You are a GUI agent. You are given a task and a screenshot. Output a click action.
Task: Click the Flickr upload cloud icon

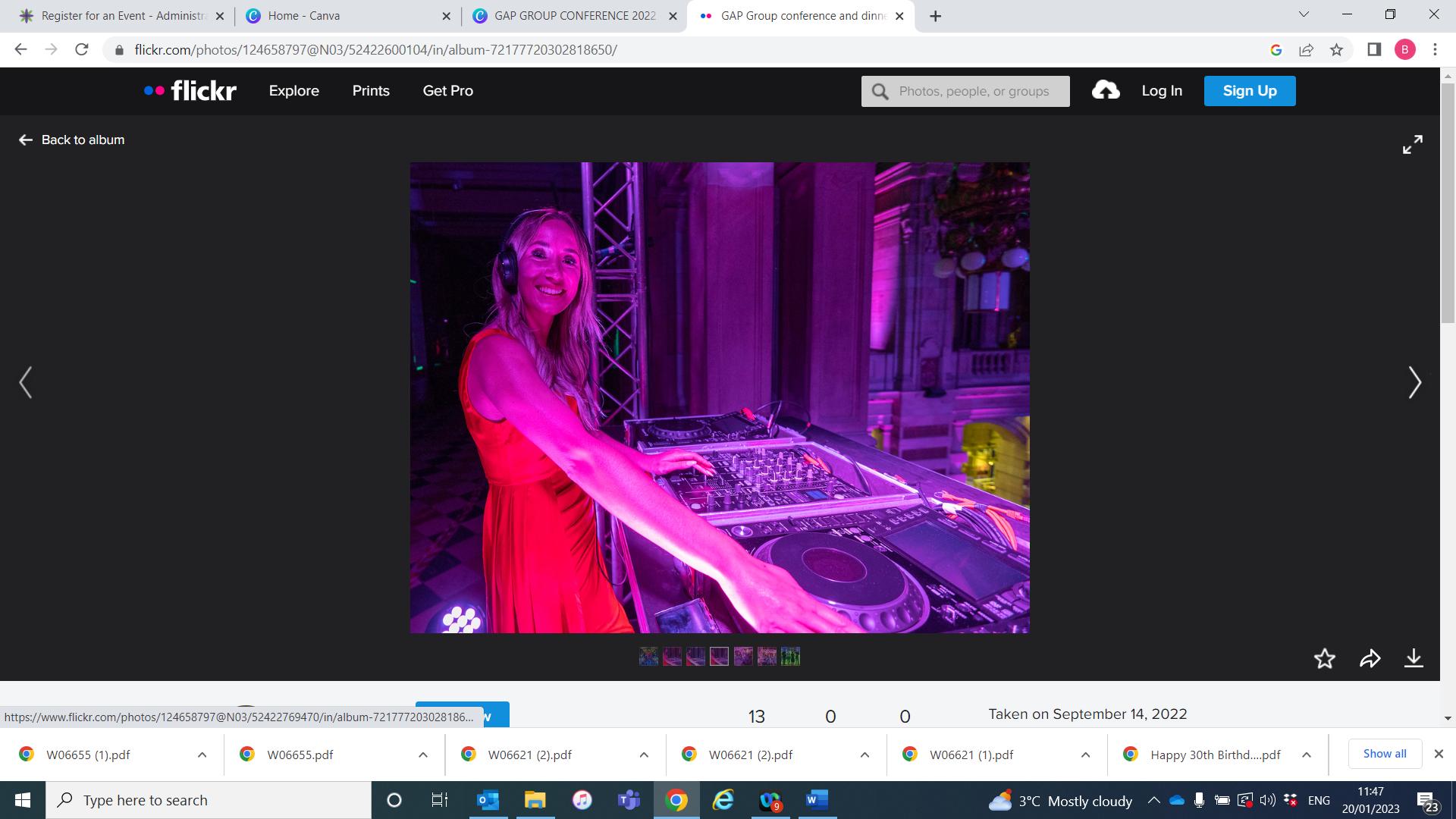click(x=1106, y=90)
